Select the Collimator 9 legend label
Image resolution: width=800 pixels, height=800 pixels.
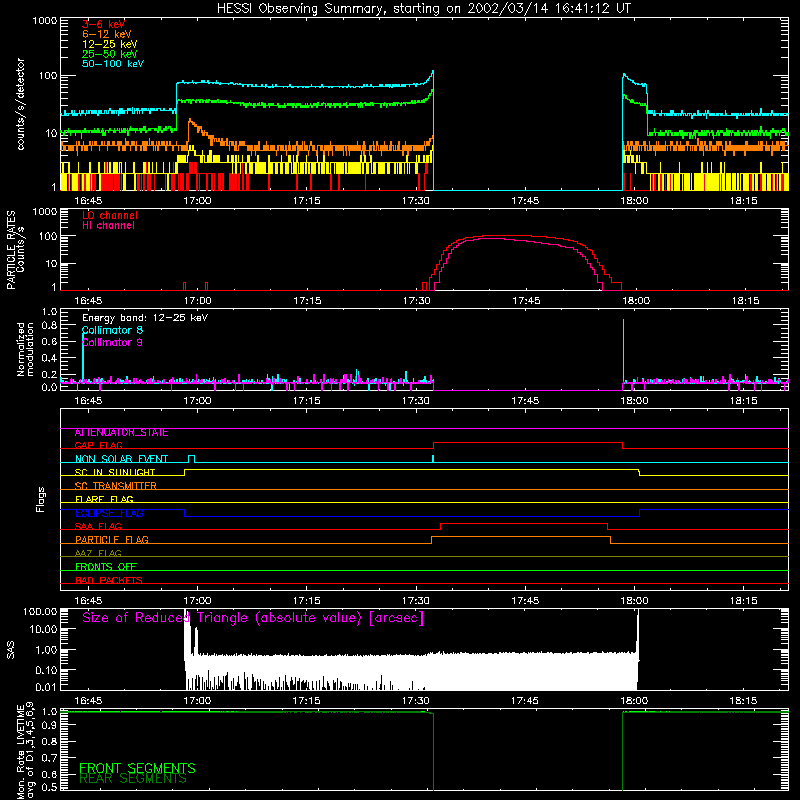click(x=112, y=342)
